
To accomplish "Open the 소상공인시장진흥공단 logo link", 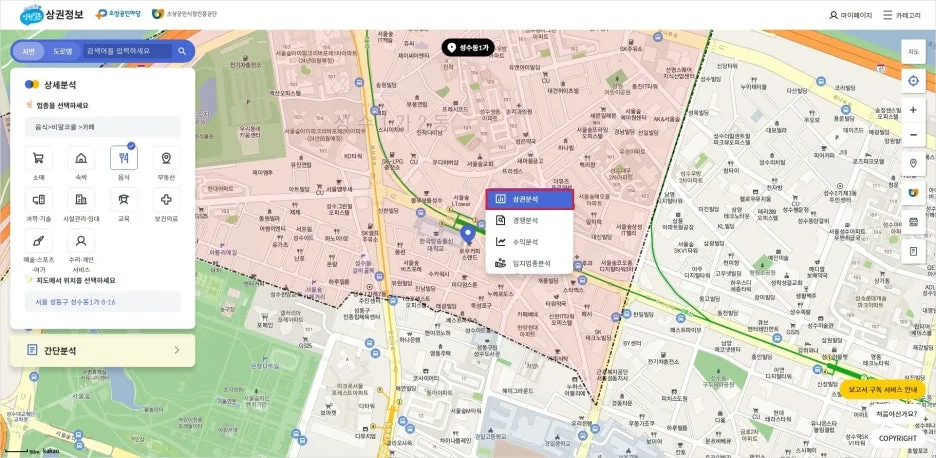I will (x=184, y=14).
